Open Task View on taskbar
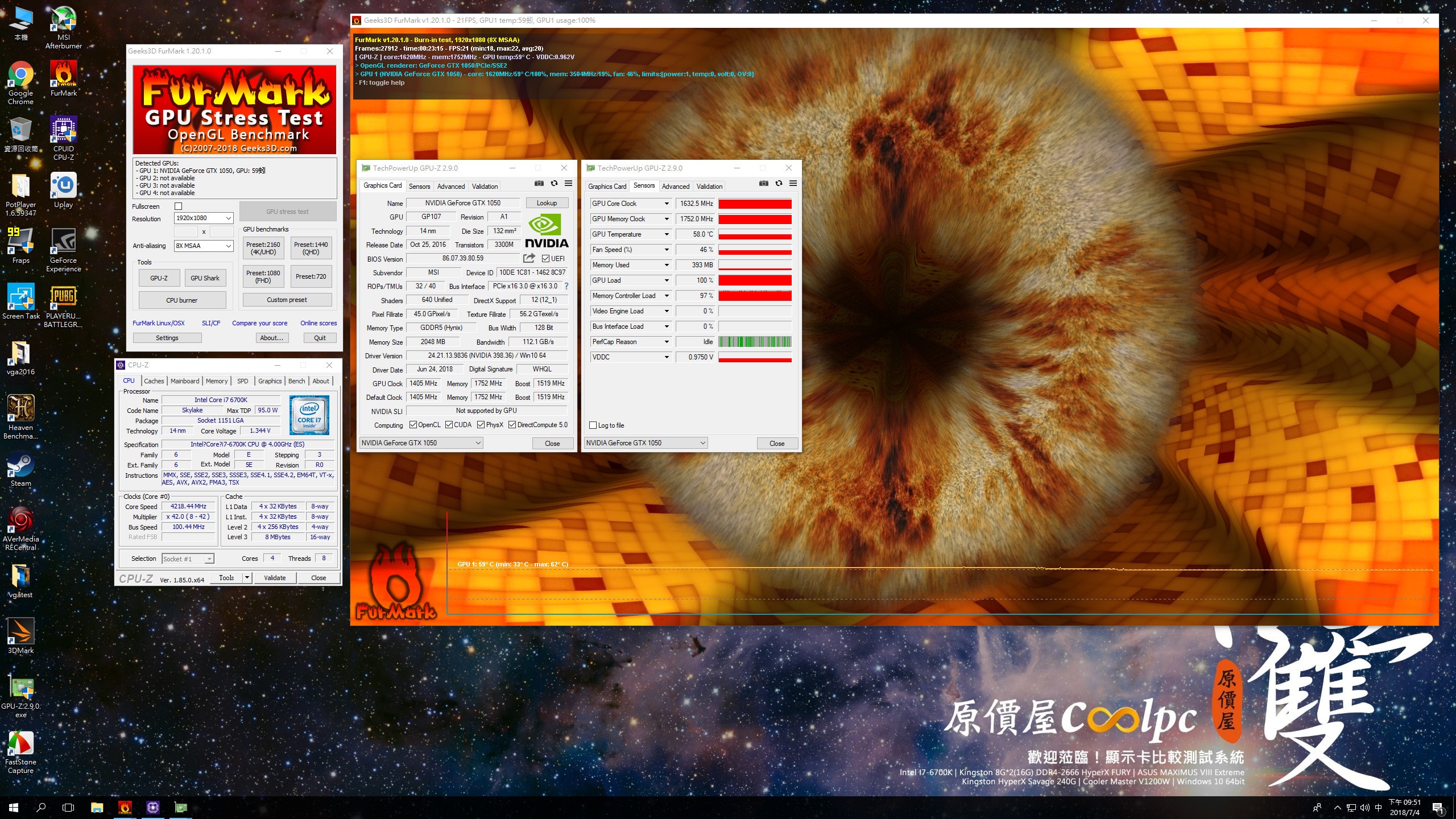The image size is (1456, 819). tap(68, 807)
